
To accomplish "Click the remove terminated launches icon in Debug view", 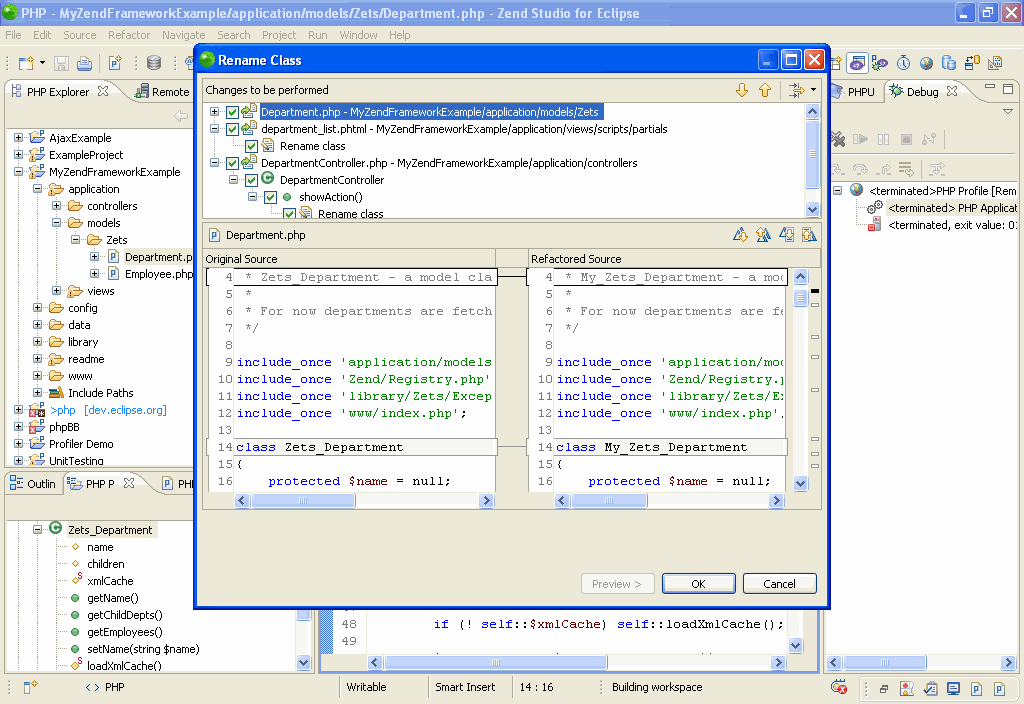I will click(837, 139).
